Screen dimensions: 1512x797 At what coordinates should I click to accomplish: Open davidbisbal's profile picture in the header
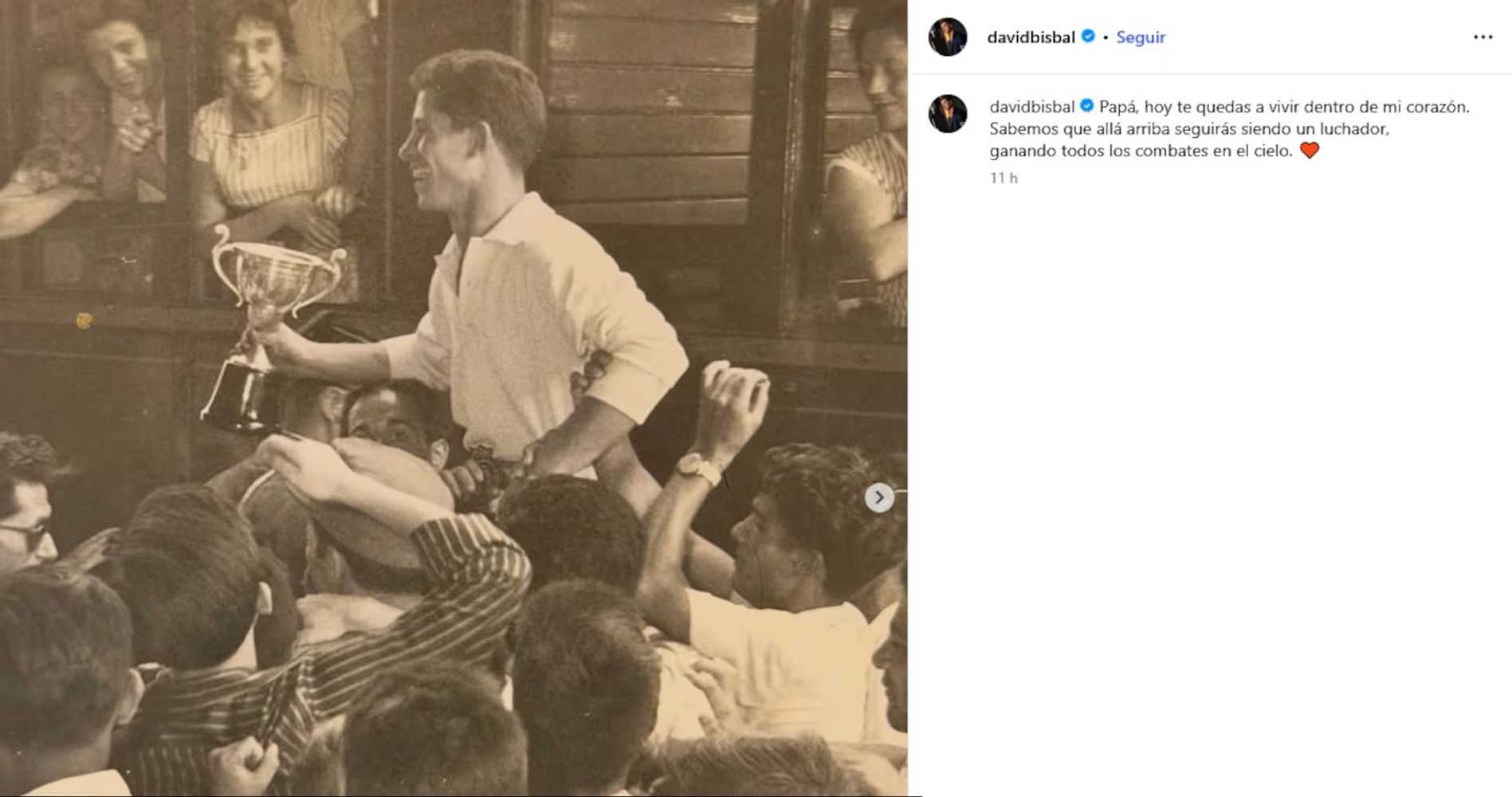tap(948, 37)
